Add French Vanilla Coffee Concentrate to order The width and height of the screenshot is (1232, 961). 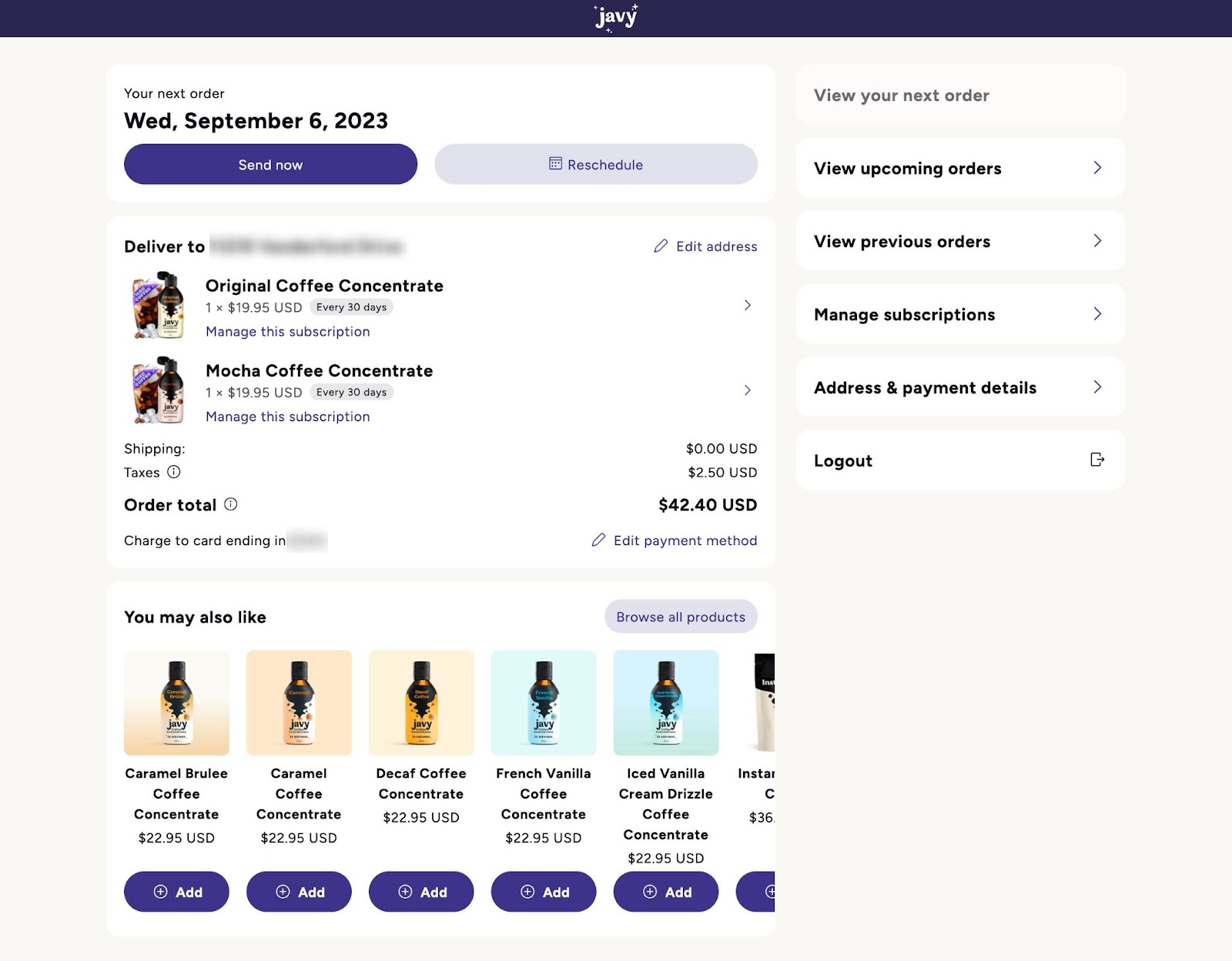[544, 892]
